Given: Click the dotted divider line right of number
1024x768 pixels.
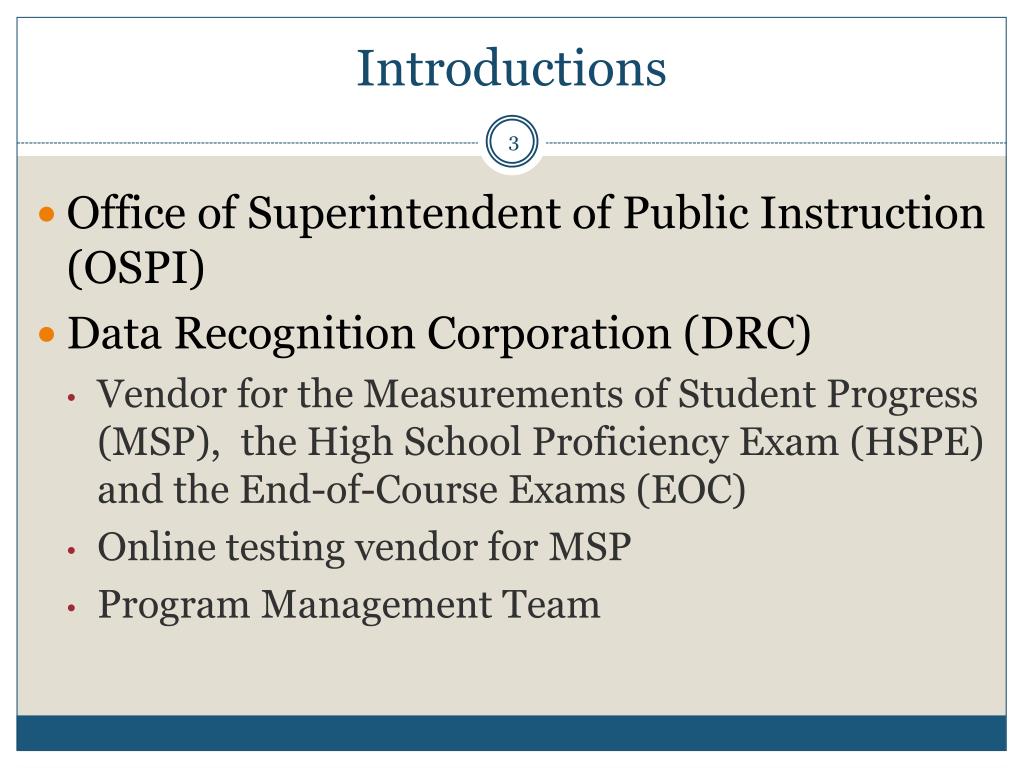Looking at the screenshot, I should pos(776,142).
